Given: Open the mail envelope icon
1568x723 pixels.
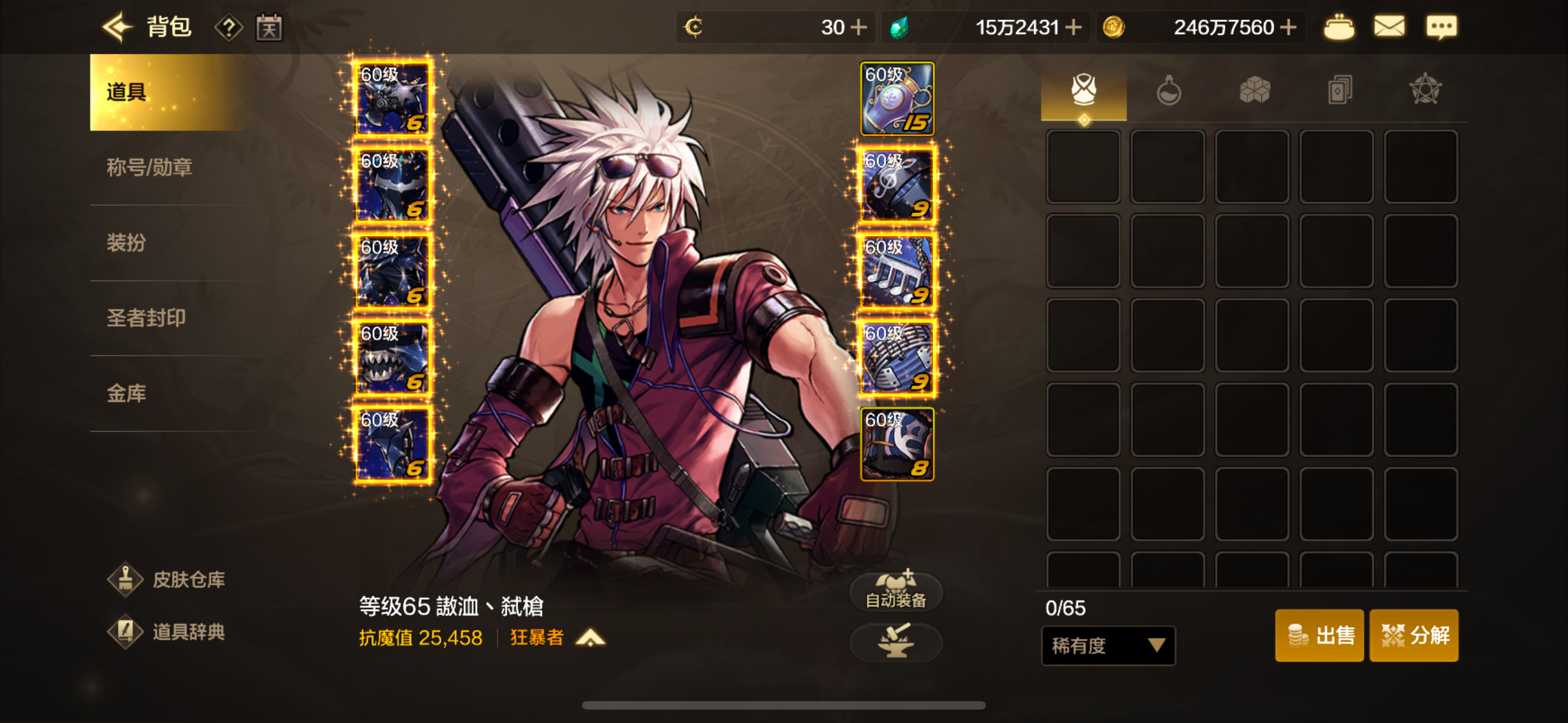Looking at the screenshot, I should (x=1389, y=27).
